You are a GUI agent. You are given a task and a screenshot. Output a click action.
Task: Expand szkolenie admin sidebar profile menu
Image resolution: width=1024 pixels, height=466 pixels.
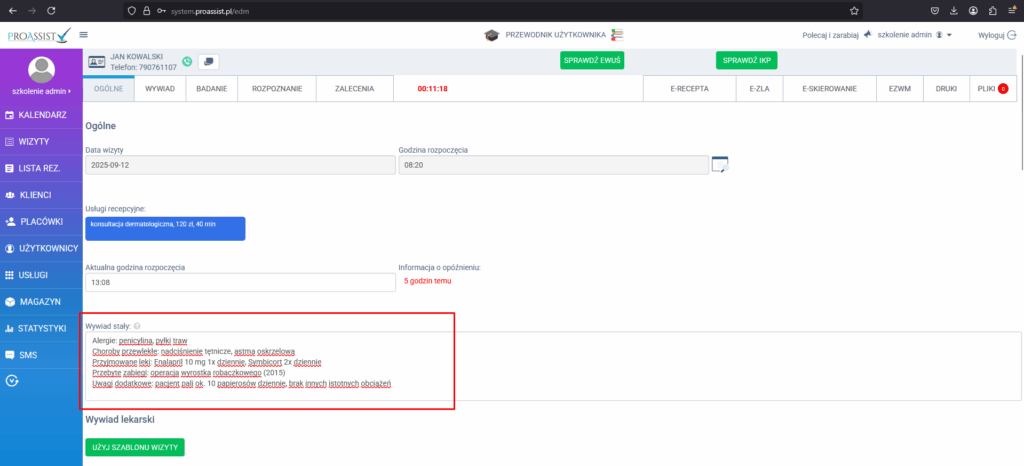click(41, 91)
